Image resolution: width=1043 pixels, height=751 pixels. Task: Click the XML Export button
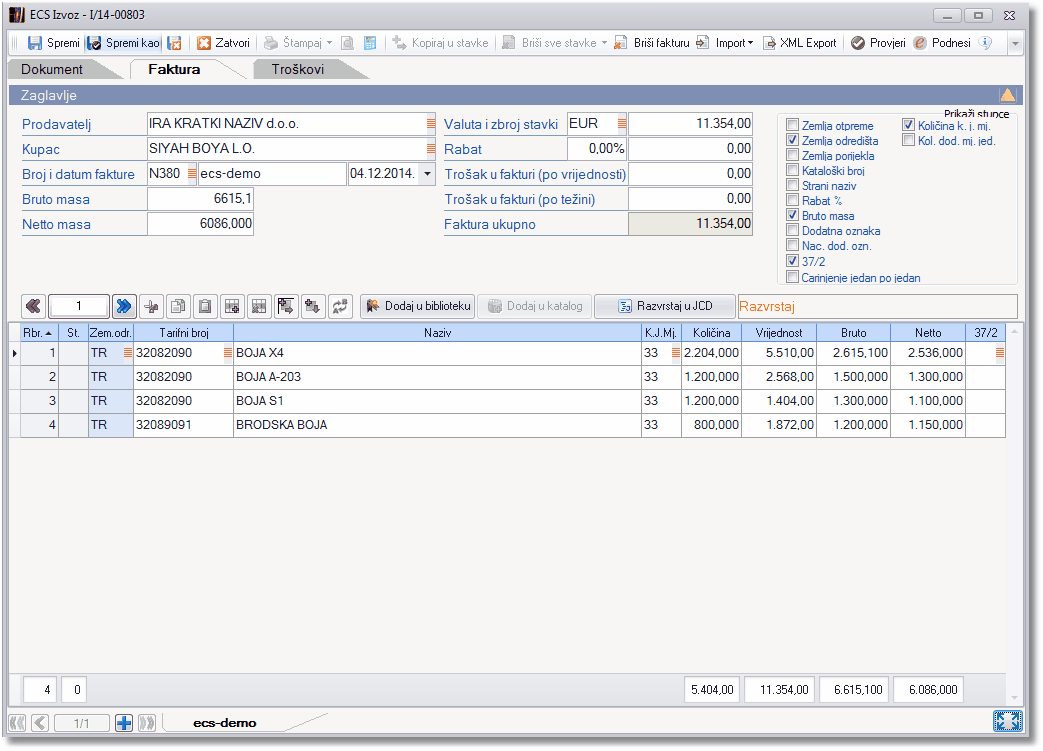pyautogui.click(x=800, y=43)
